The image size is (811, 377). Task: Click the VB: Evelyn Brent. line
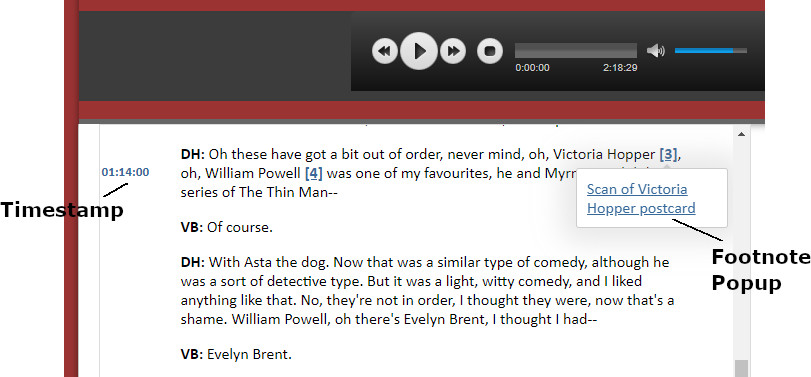(x=236, y=355)
